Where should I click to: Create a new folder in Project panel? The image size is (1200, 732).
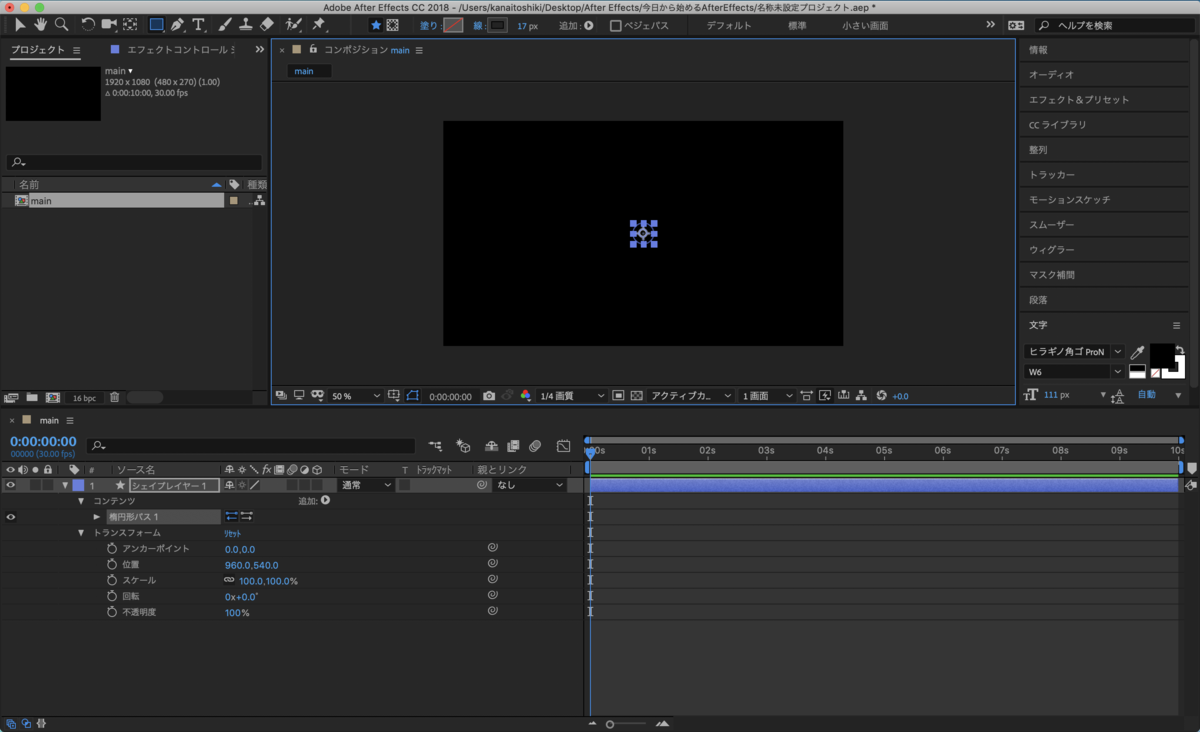click(x=32, y=397)
